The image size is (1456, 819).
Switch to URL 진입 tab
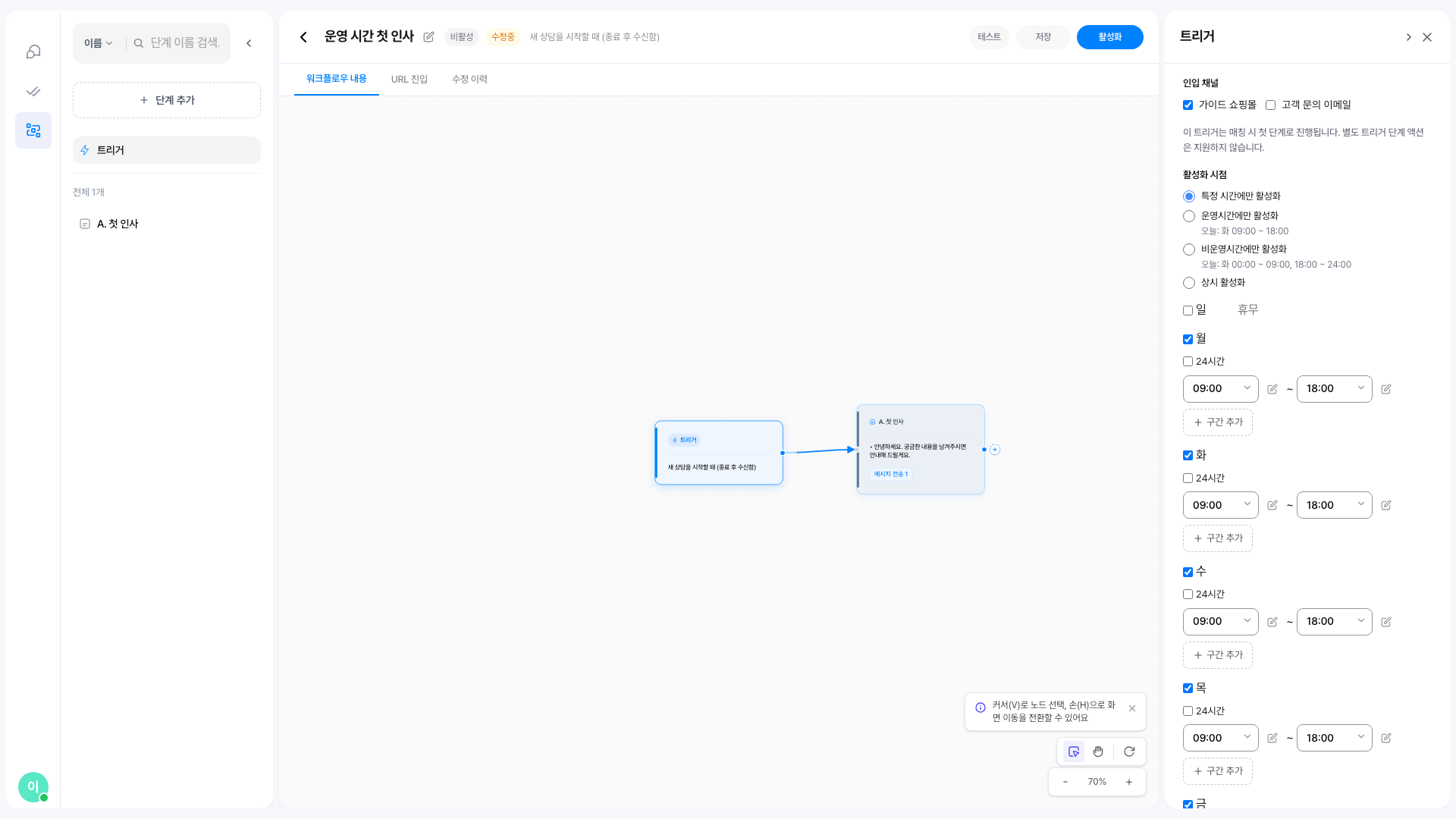click(409, 80)
